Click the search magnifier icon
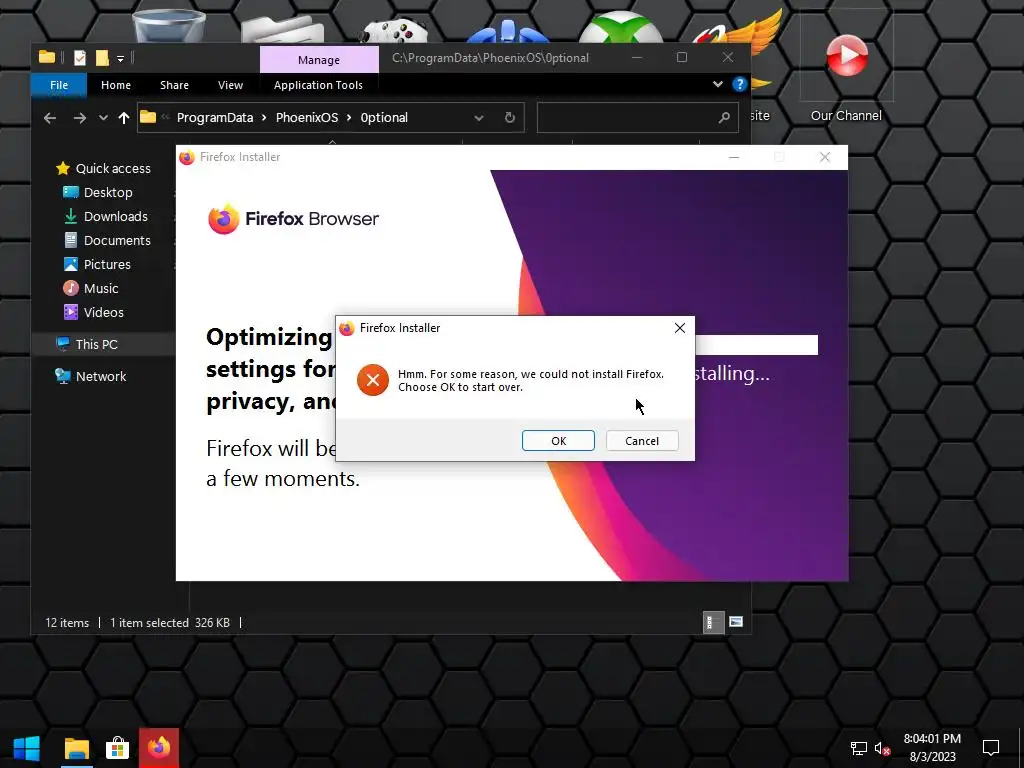This screenshot has height=768, width=1024. pos(724,118)
